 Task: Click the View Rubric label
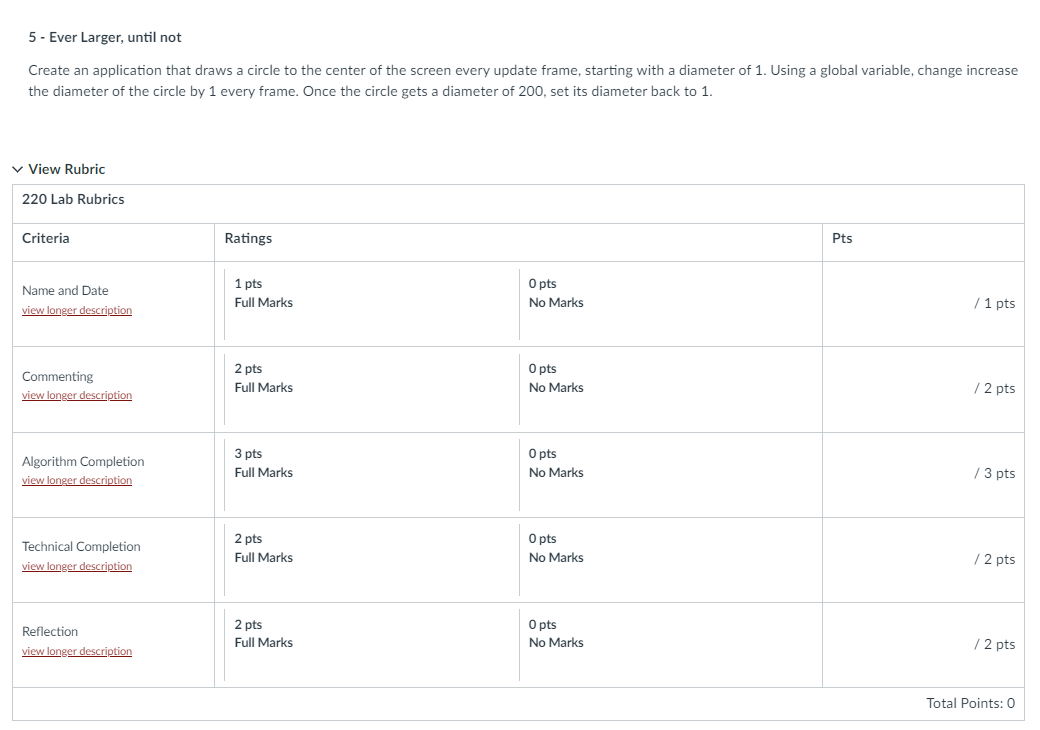(66, 170)
